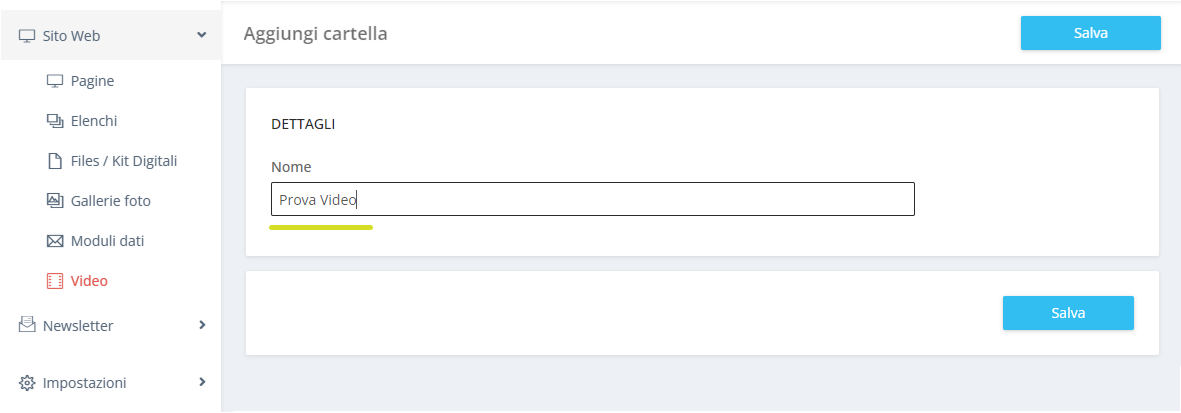The width and height of the screenshot is (1181, 413).
Task: Open the Pagine menu item
Action: pos(92,81)
